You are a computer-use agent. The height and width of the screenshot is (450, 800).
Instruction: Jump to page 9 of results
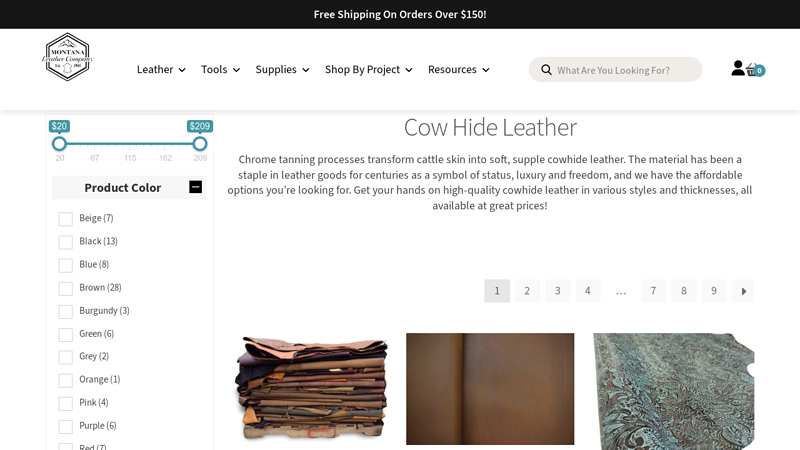click(714, 291)
